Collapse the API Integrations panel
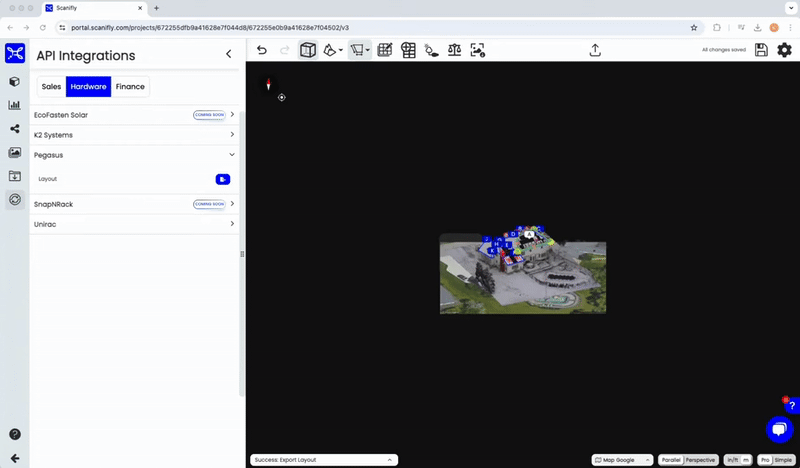The width and height of the screenshot is (800, 468). point(229,54)
